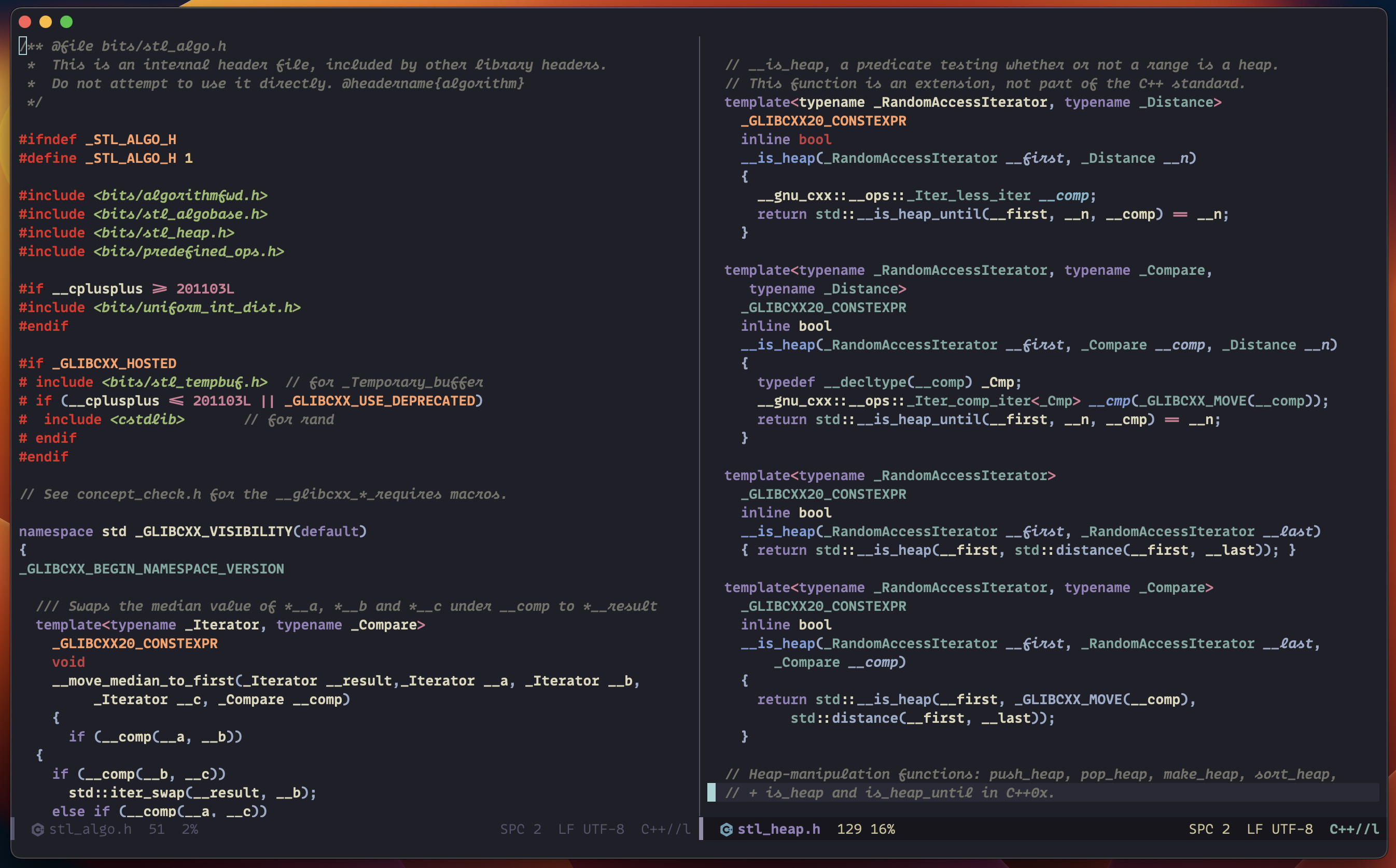The height and width of the screenshot is (868, 1396).
Task: Maximize the window with green button
Action: pyautogui.click(x=66, y=22)
